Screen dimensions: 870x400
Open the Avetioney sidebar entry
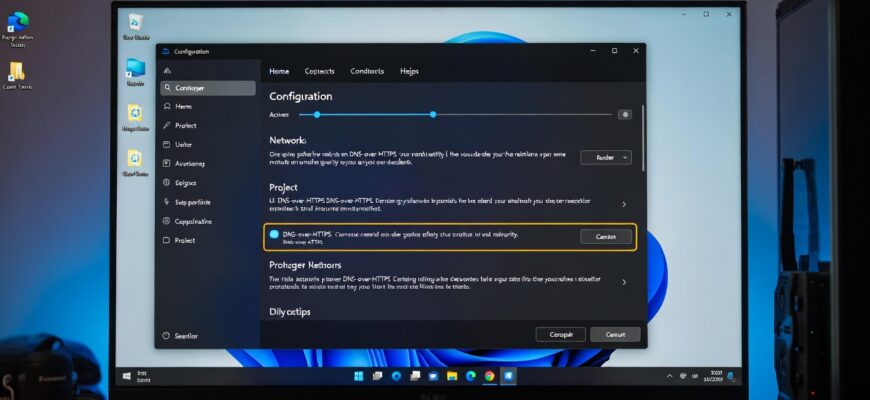click(208, 164)
